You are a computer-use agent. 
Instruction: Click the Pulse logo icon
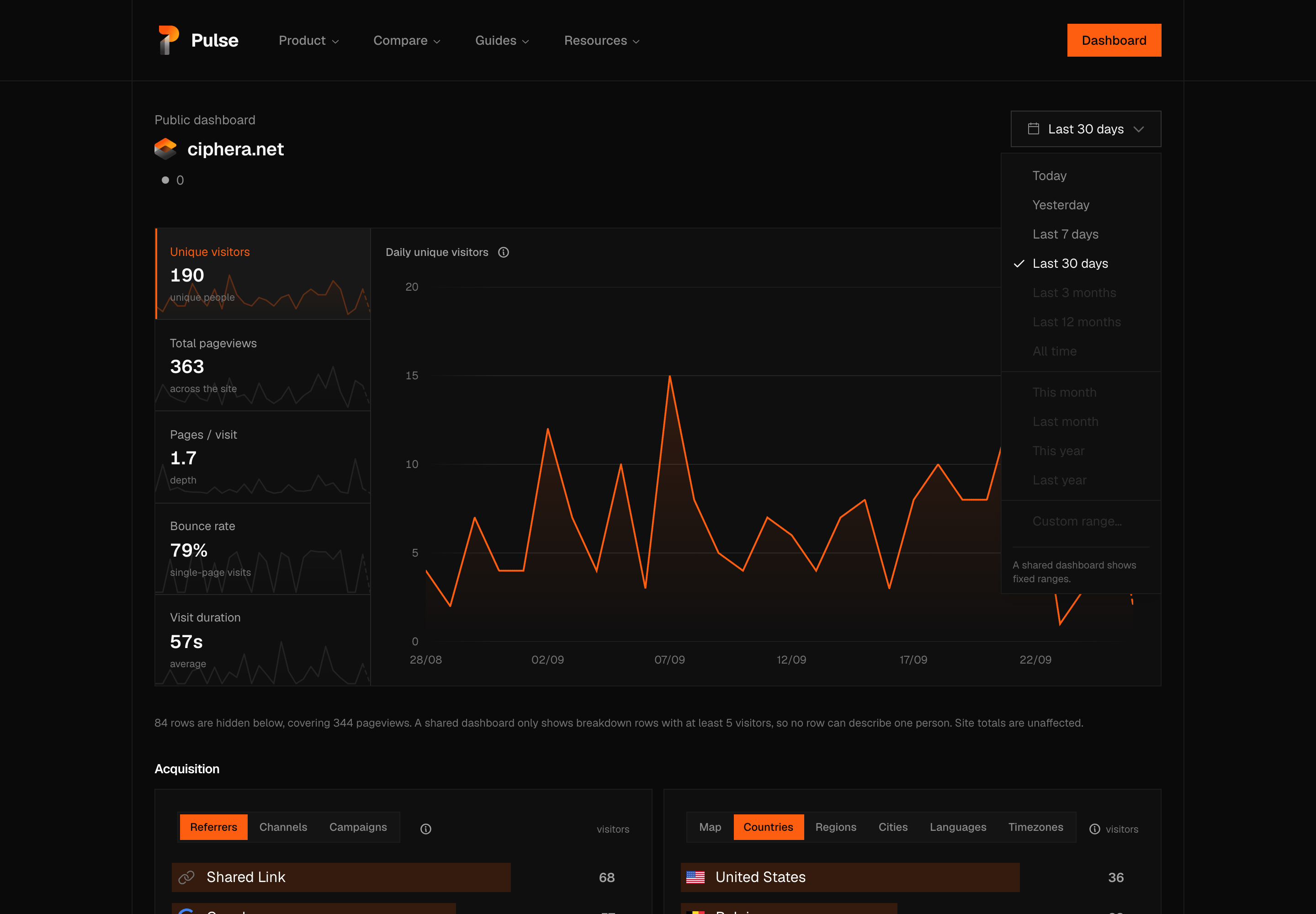pyautogui.click(x=168, y=40)
